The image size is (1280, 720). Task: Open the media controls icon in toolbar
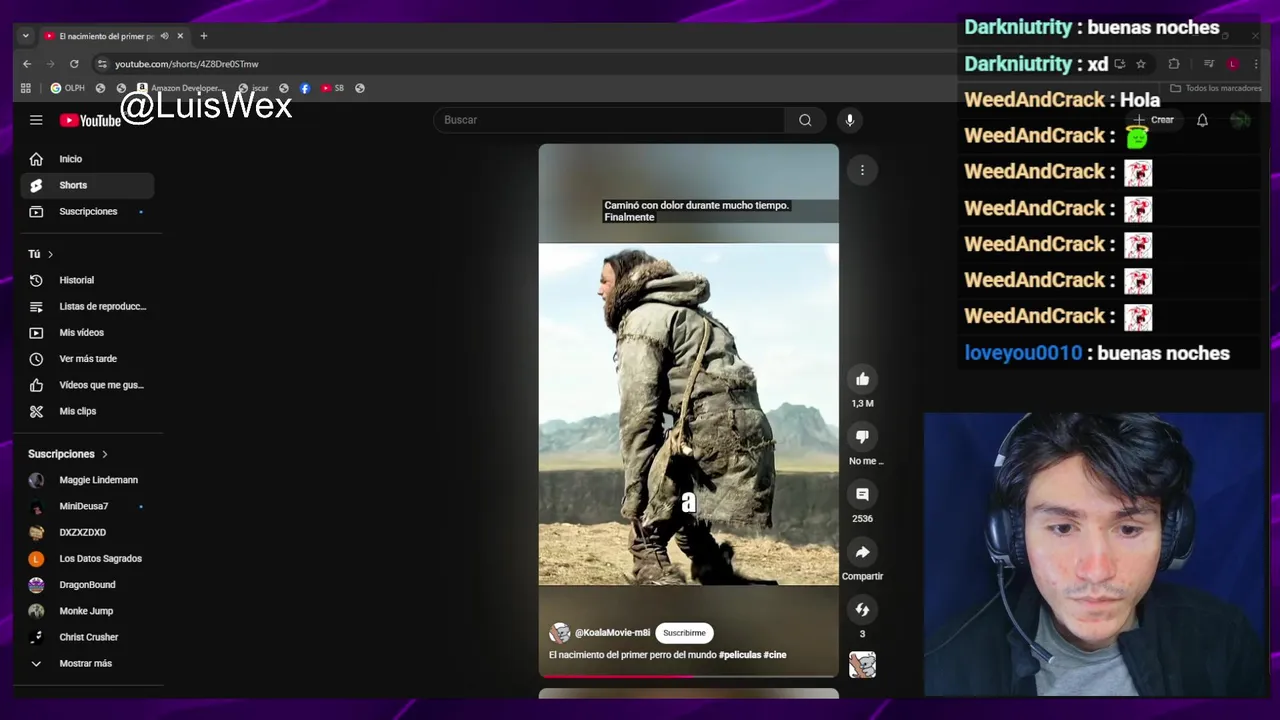click(x=1208, y=64)
